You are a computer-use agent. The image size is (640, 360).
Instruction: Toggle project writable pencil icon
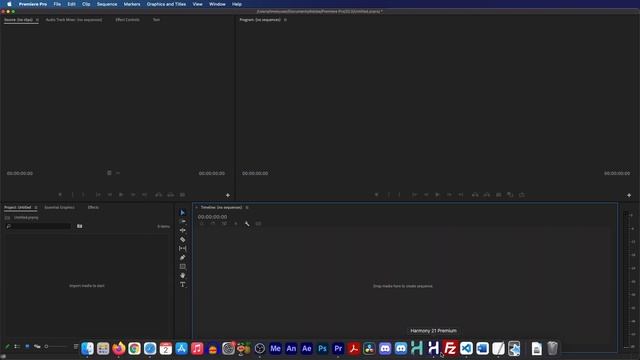(7, 347)
